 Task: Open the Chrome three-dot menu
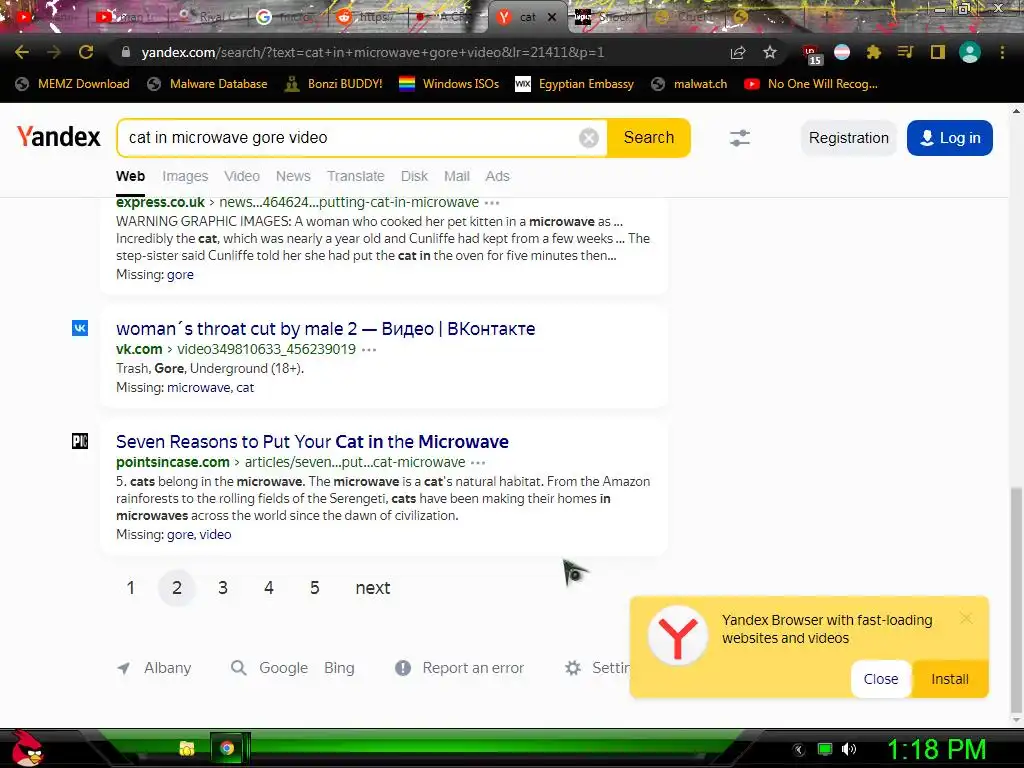click(x=1002, y=52)
